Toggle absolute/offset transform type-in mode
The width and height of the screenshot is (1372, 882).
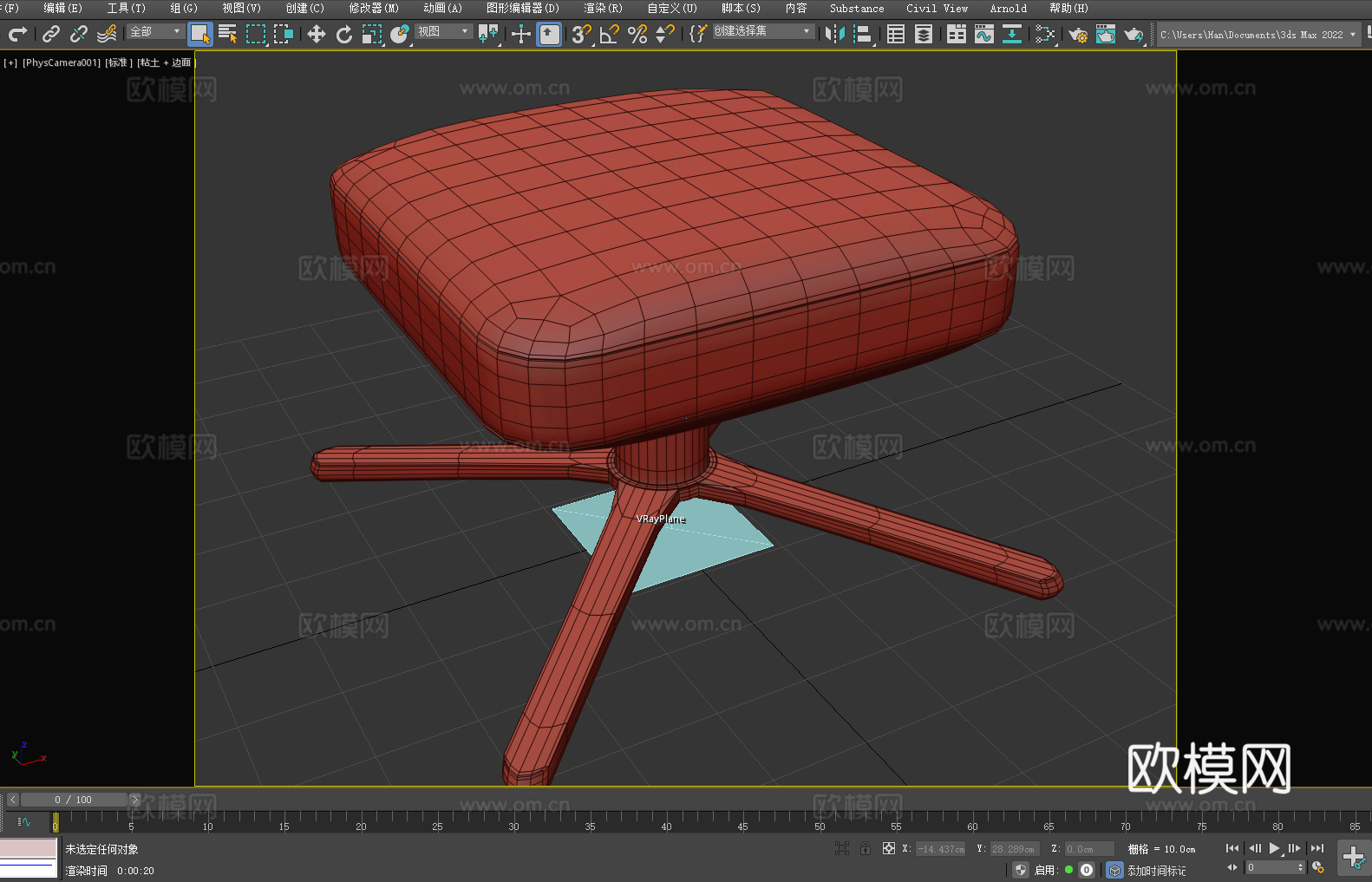pos(889,848)
